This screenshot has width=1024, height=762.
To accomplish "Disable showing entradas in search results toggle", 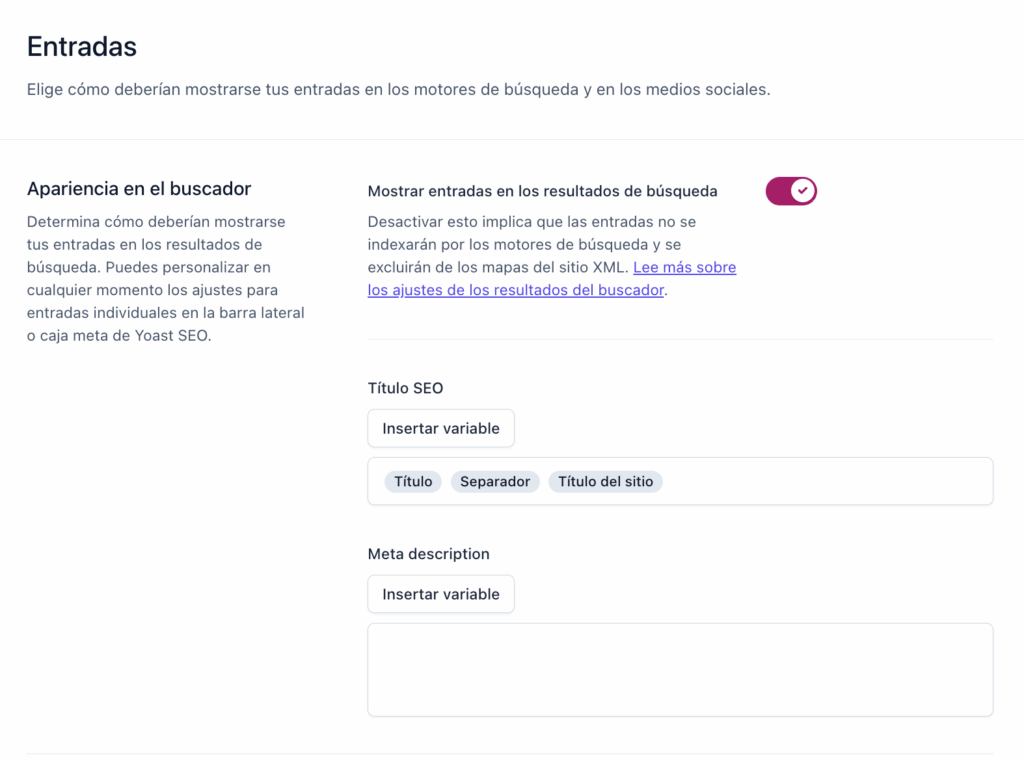I will (791, 191).
